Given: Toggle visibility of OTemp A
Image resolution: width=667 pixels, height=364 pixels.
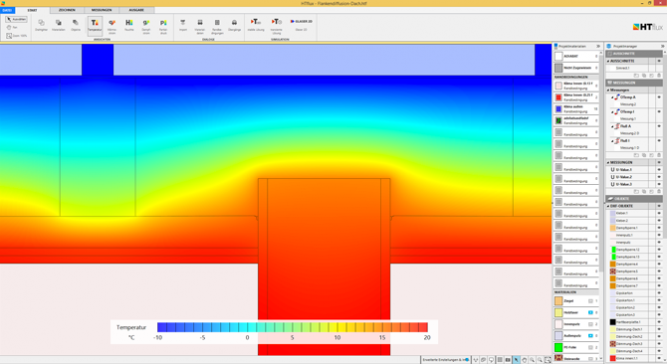Looking at the screenshot, I should tap(659, 97).
